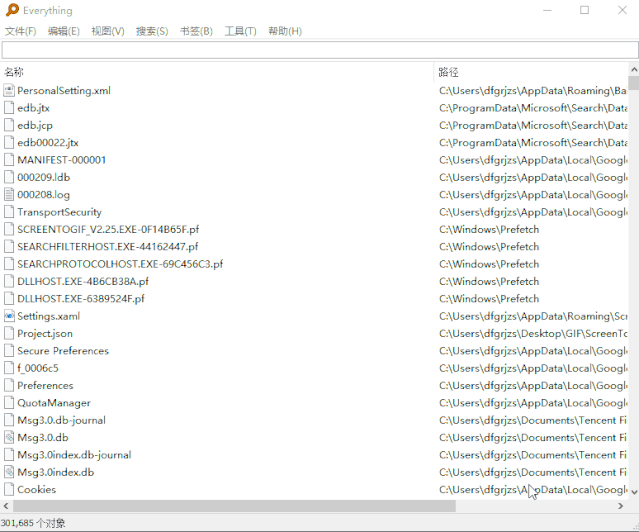The width and height of the screenshot is (639, 532).
Task: Click the path of edb.jtx
Action: coord(533,108)
